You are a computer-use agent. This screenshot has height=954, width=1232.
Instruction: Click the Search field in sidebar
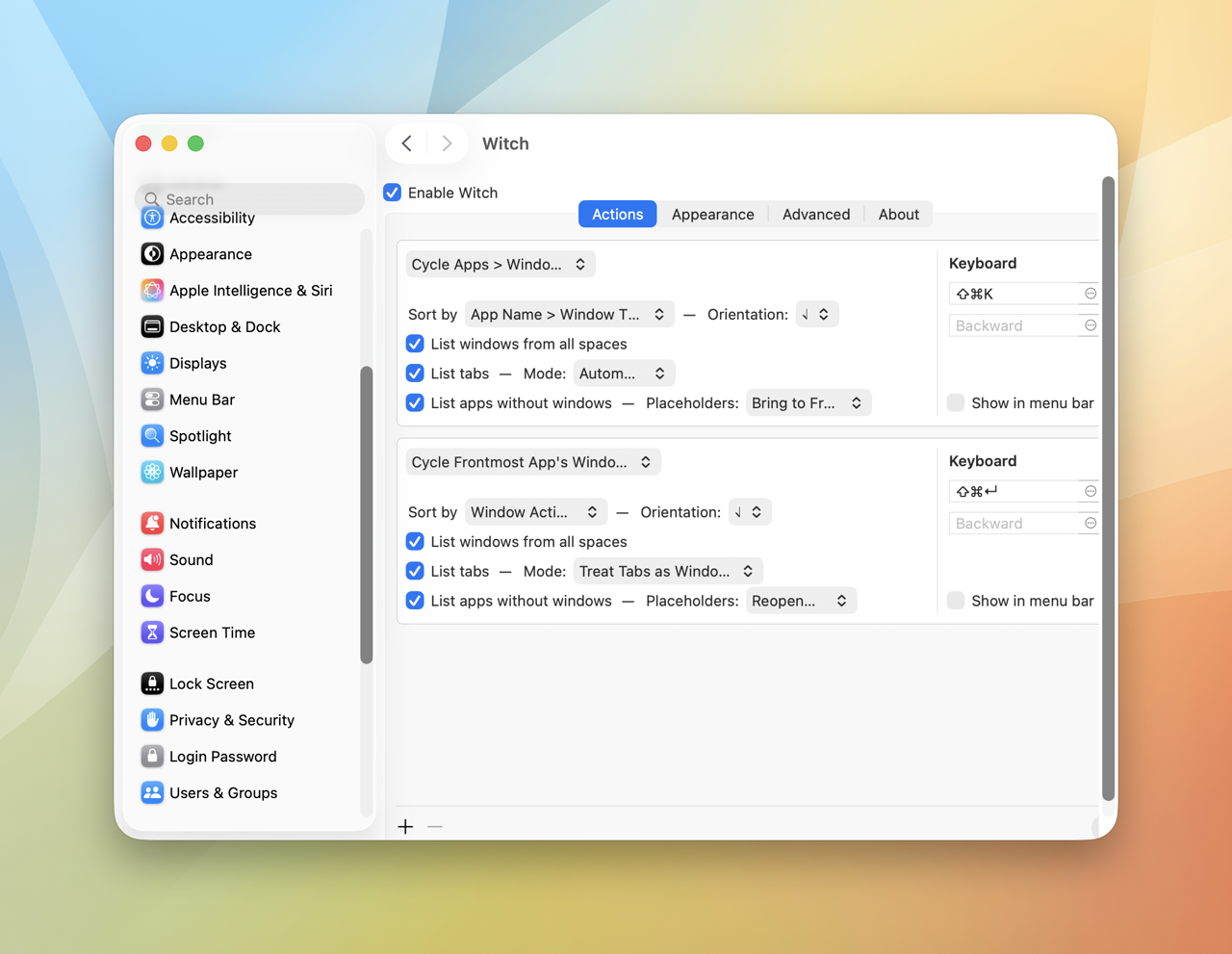coord(250,199)
